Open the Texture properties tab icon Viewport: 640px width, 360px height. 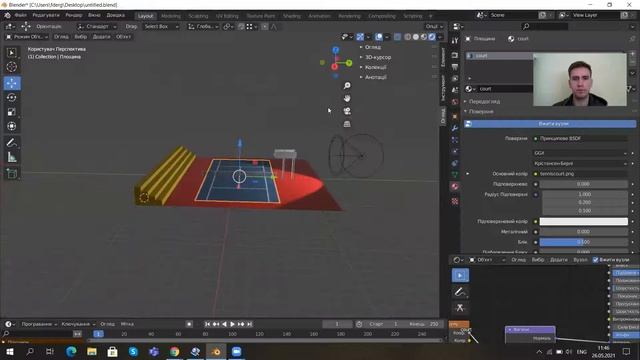(455, 201)
